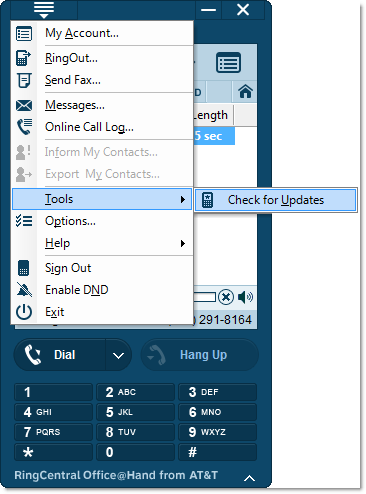Click the Check for Updates phone icon
Viewport: 366px width, 494px height.
pos(207,200)
